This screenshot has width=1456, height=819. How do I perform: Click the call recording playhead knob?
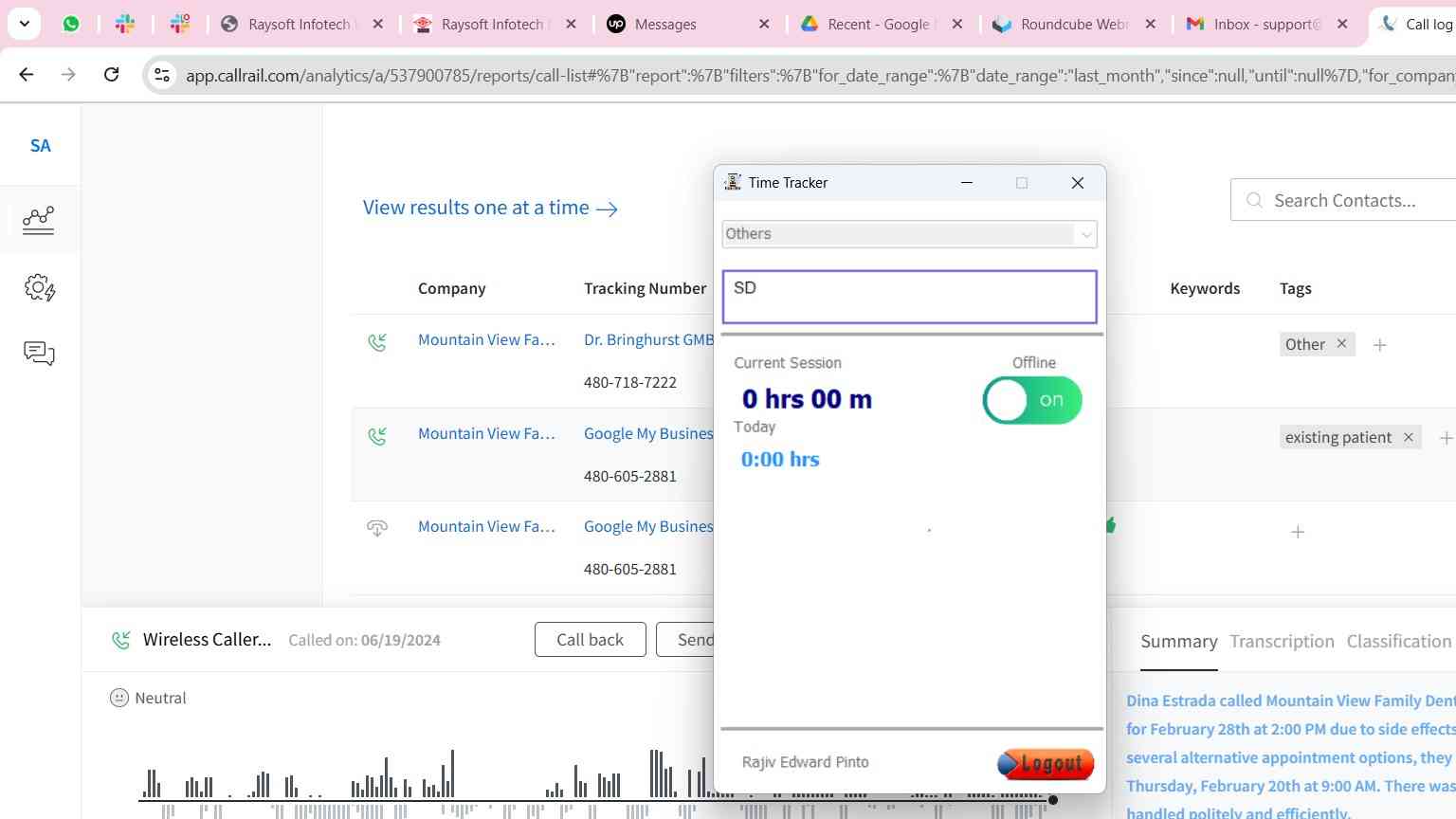(x=1052, y=800)
